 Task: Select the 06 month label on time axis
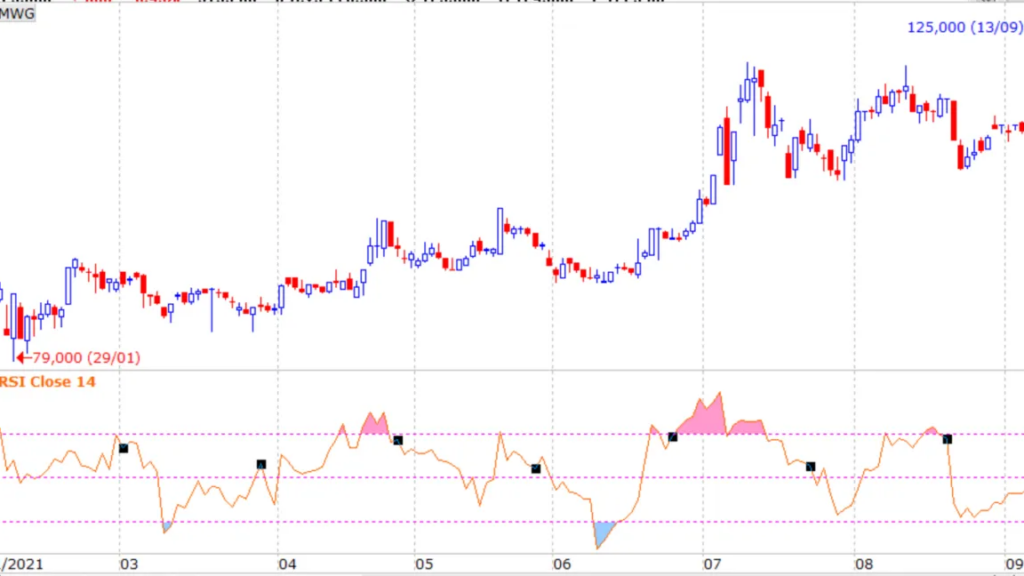[562, 563]
